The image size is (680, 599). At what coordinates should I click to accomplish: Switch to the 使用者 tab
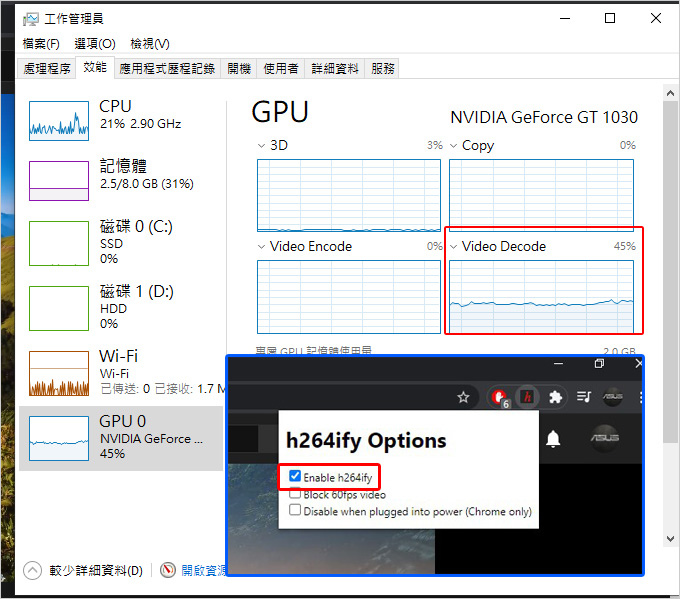281,69
